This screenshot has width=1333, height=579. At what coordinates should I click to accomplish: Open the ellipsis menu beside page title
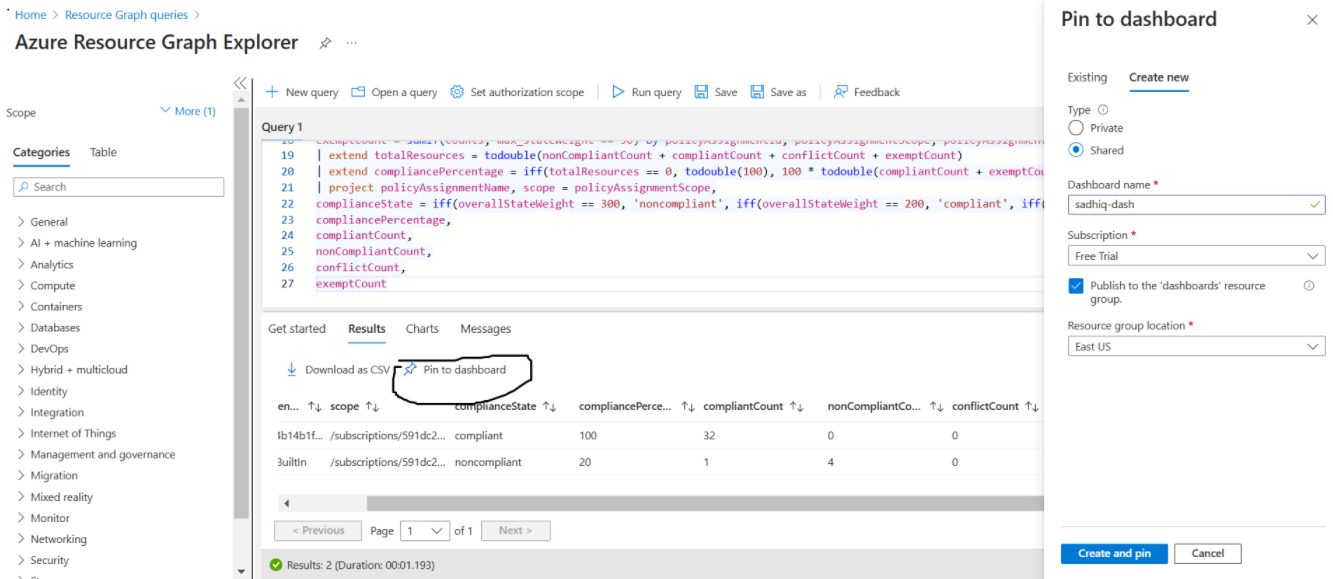pyautogui.click(x=352, y=43)
